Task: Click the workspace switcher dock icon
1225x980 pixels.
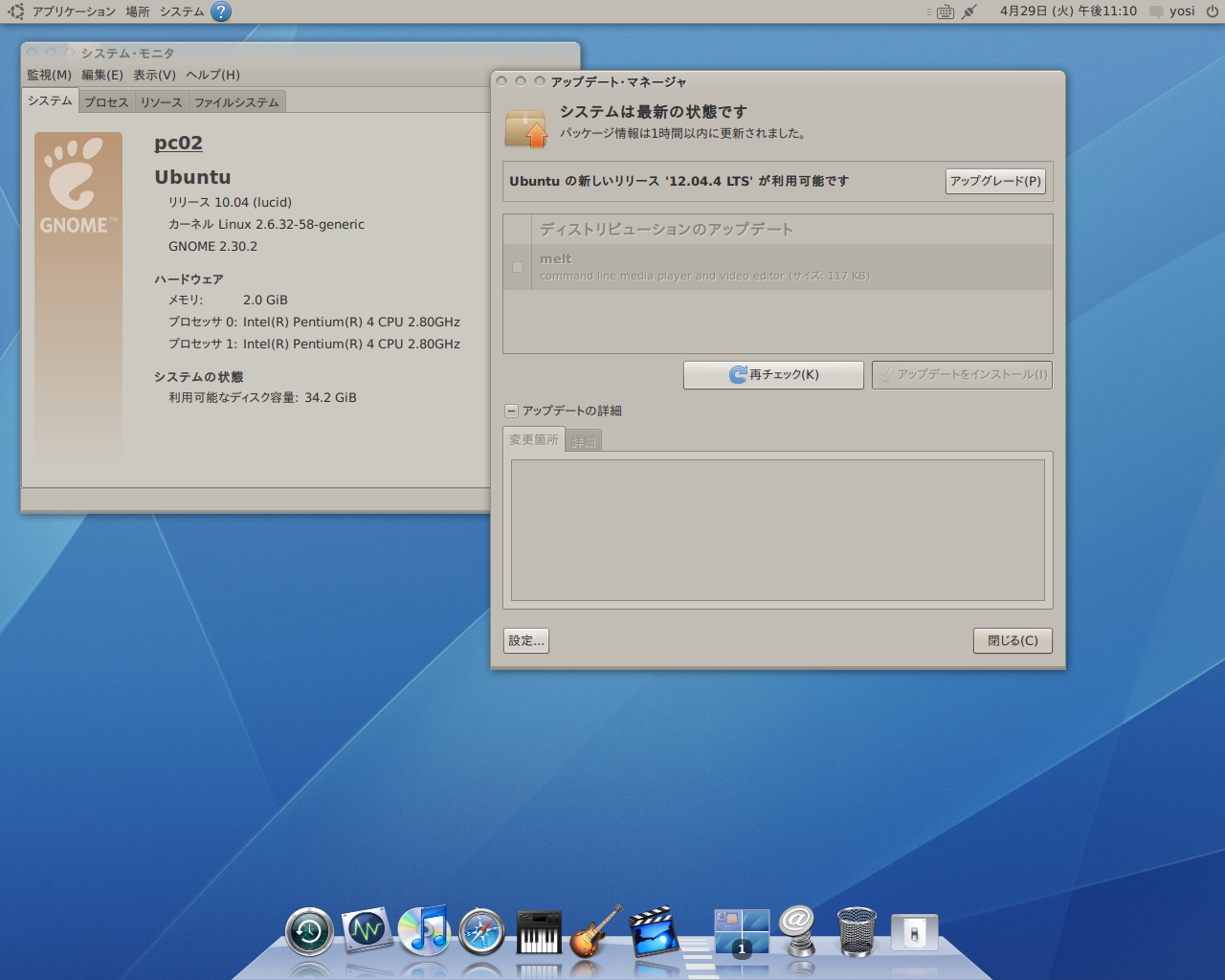Action: point(742,933)
